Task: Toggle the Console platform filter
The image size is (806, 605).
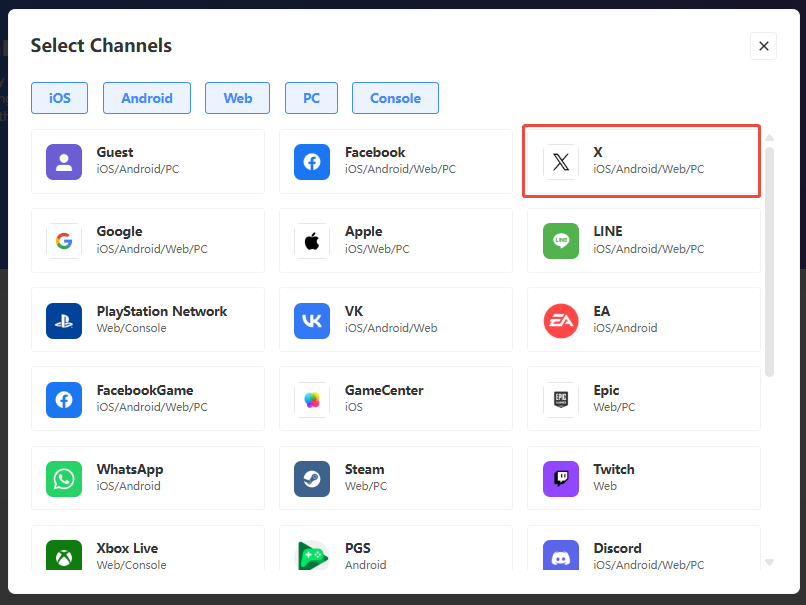Action: [x=395, y=98]
